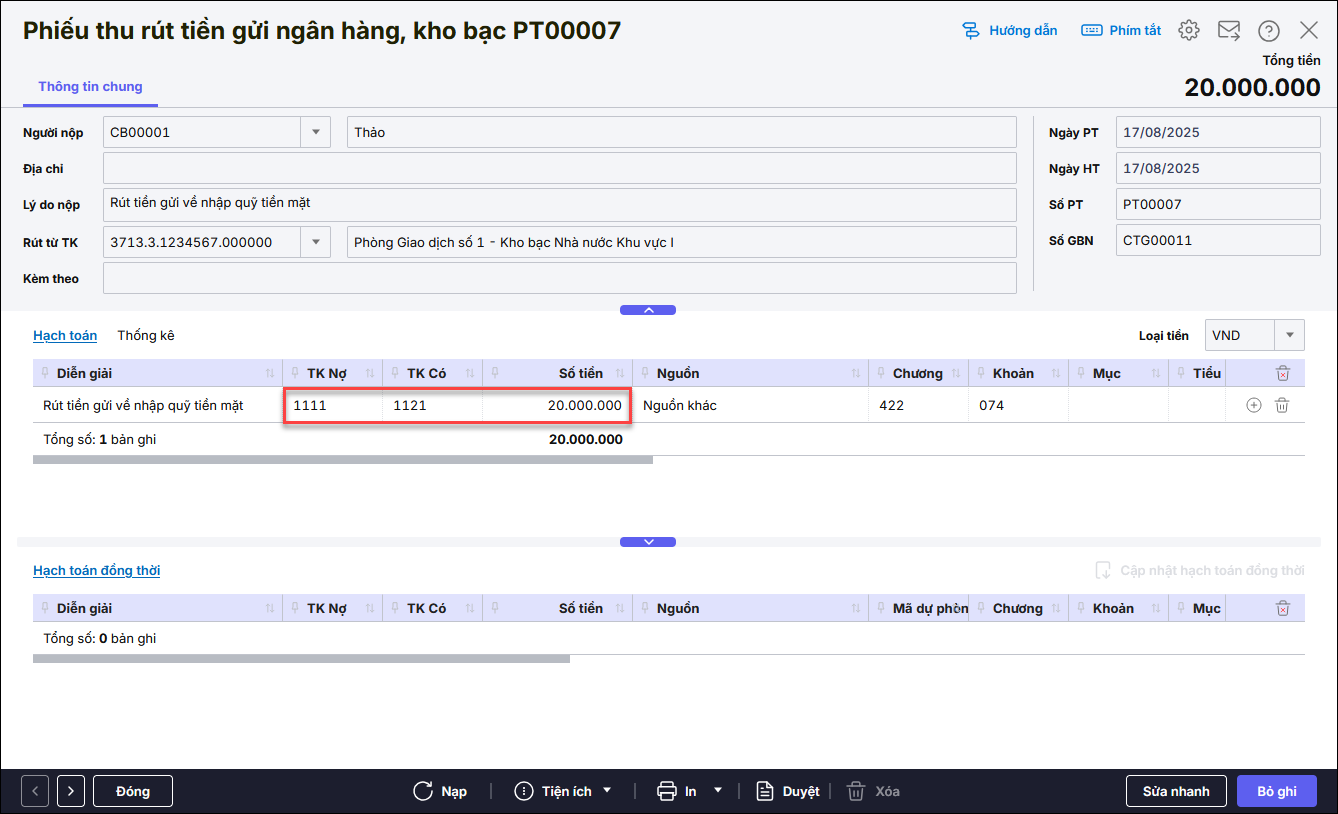Open the help question mark icon

point(1268,30)
